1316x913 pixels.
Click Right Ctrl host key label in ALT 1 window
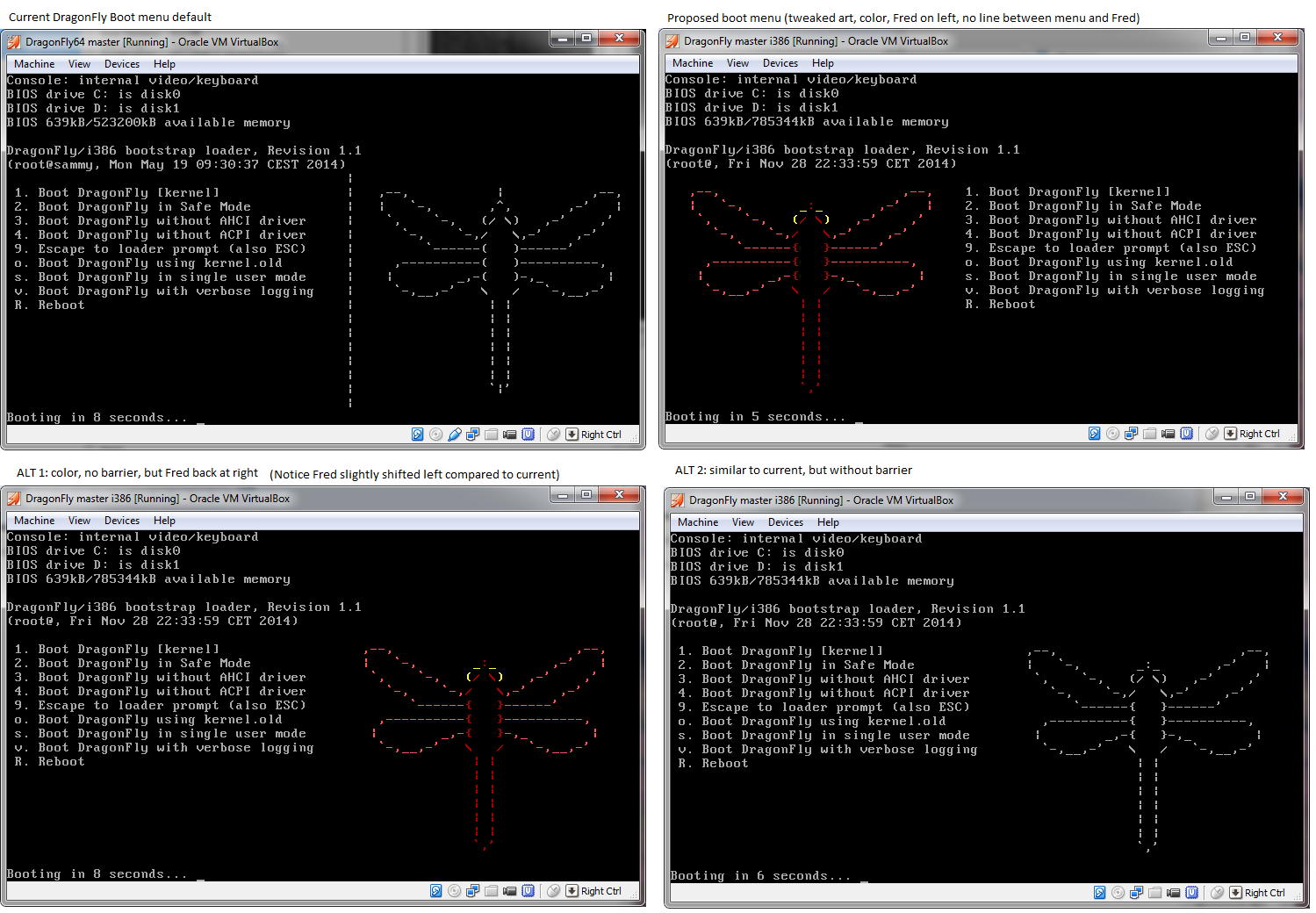tap(600, 891)
